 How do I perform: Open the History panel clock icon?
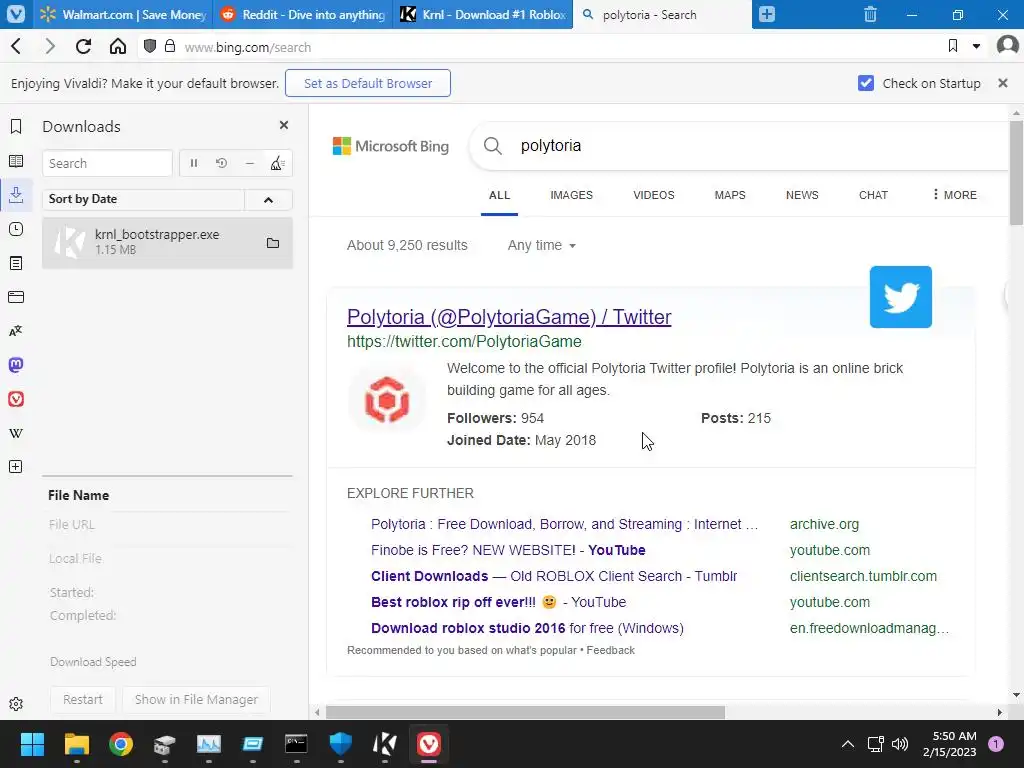(16, 229)
